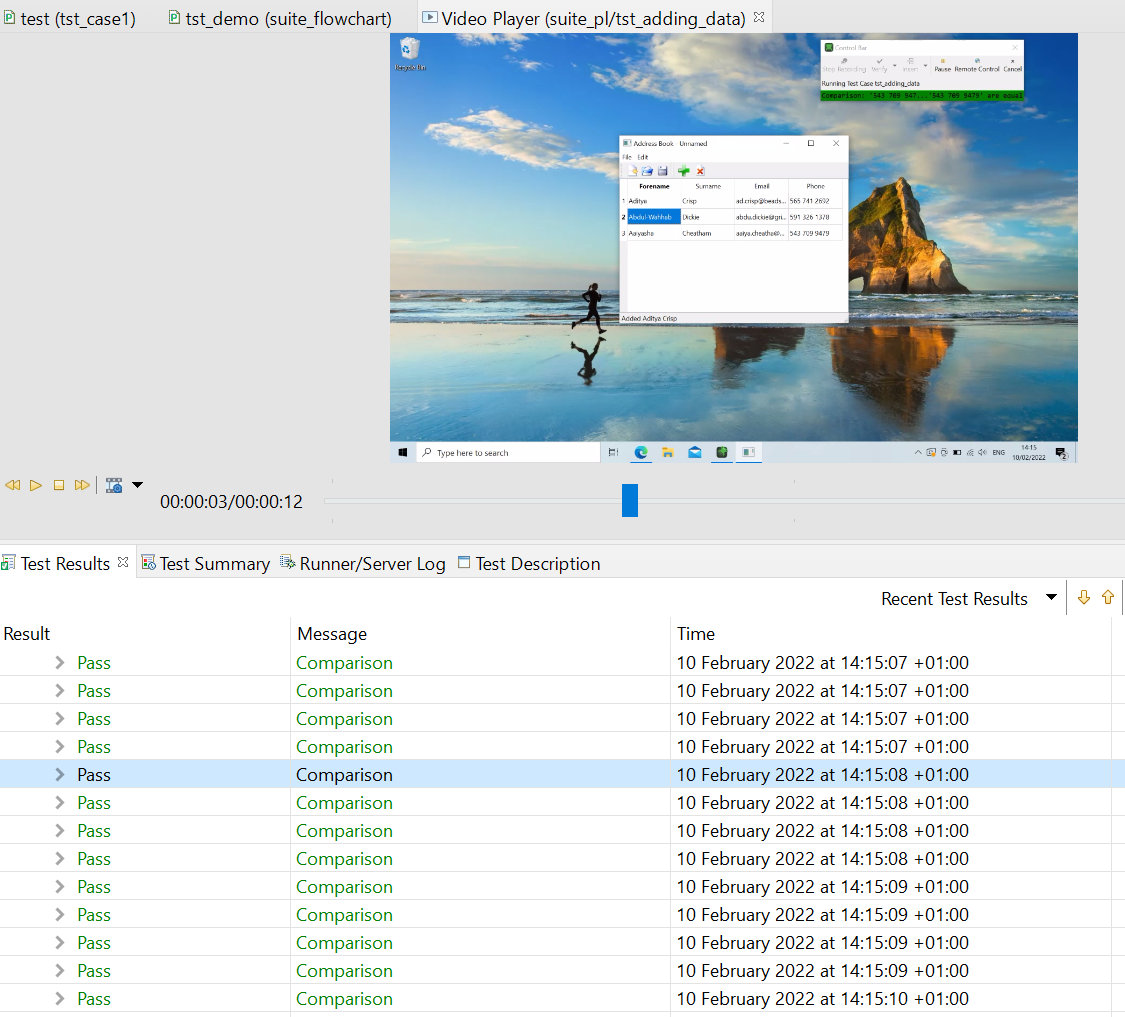Click the rewind playback button
The image size is (1125, 1017).
[x=13, y=485]
